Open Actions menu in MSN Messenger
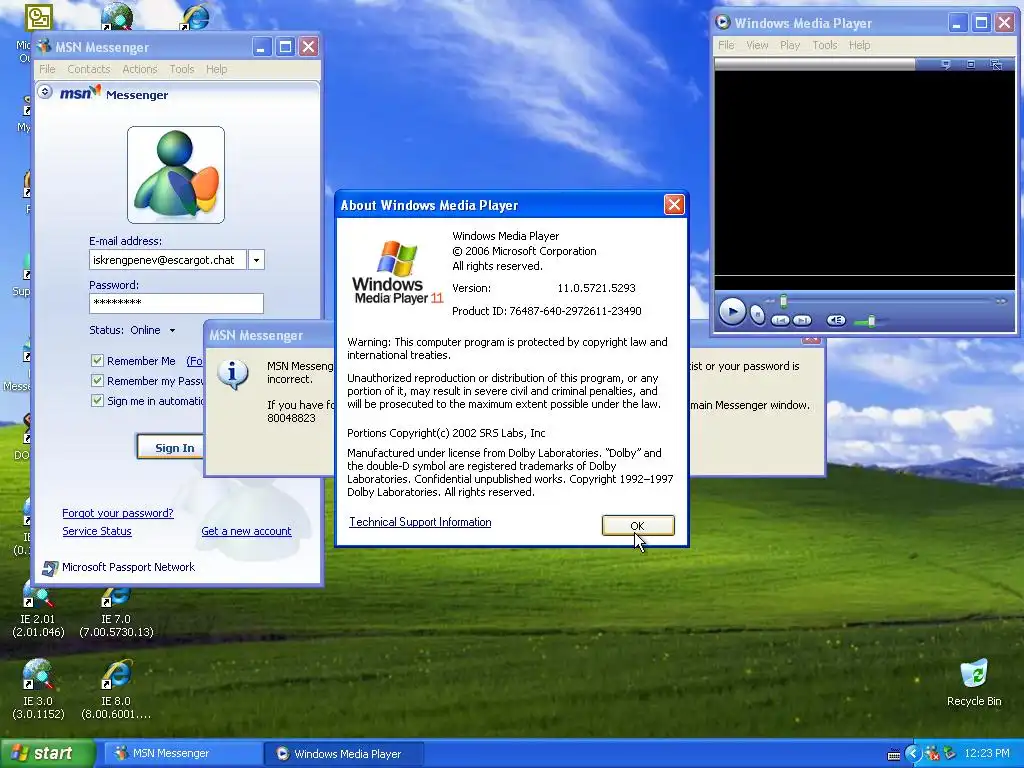This screenshot has height=768, width=1024. click(139, 69)
